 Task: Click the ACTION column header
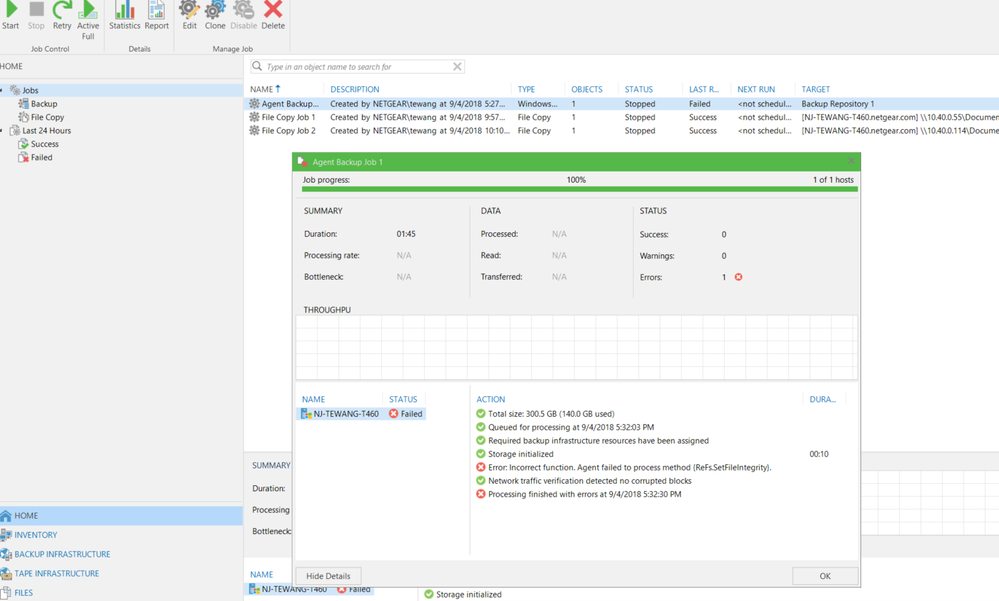tap(491, 399)
